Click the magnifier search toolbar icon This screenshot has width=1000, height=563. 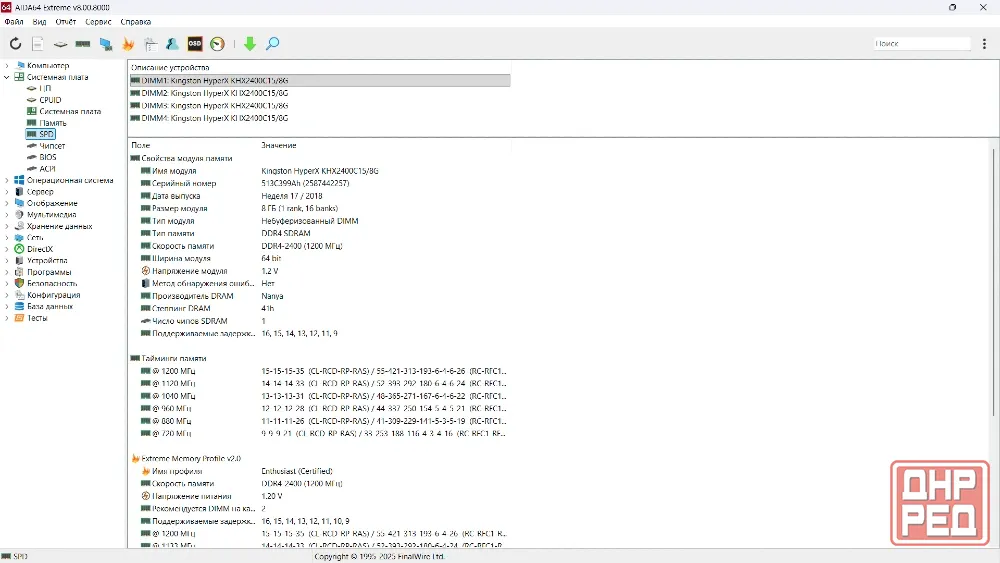[272, 43]
